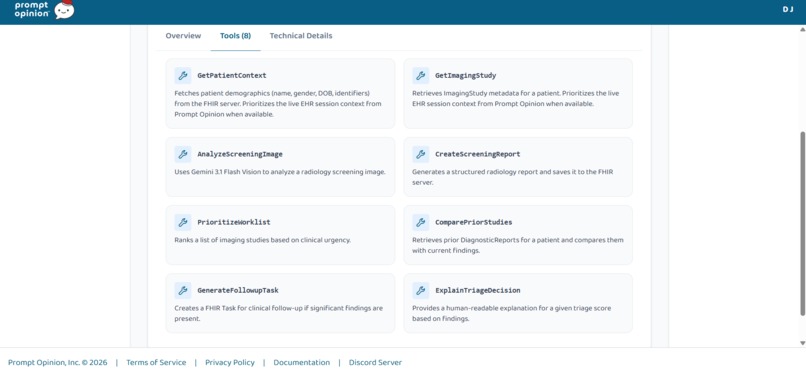Click the ExplainTriageDecision tool name

coord(478,290)
